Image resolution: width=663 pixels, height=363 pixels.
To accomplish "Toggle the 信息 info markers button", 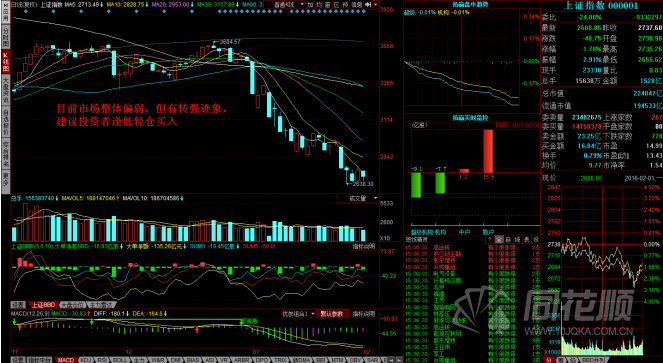I will [356, 5].
